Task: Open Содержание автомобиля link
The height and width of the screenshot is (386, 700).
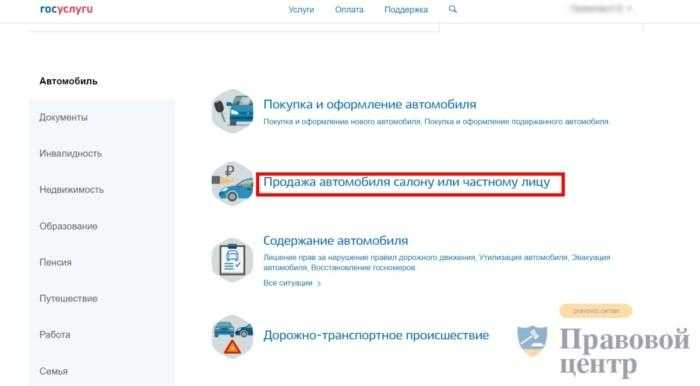Action: click(336, 241)
